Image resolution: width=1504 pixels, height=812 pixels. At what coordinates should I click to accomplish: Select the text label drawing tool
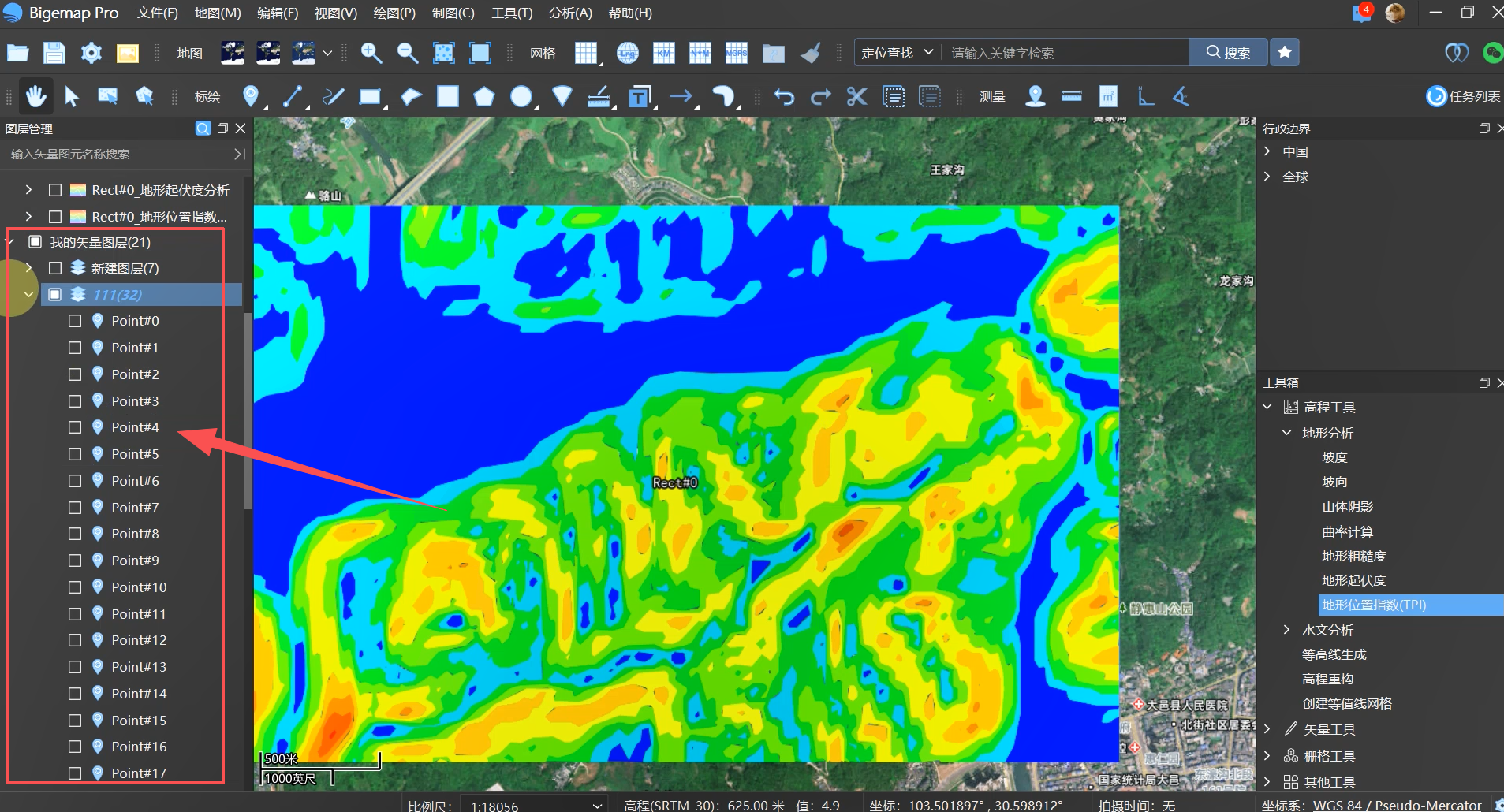click(640, 96)
